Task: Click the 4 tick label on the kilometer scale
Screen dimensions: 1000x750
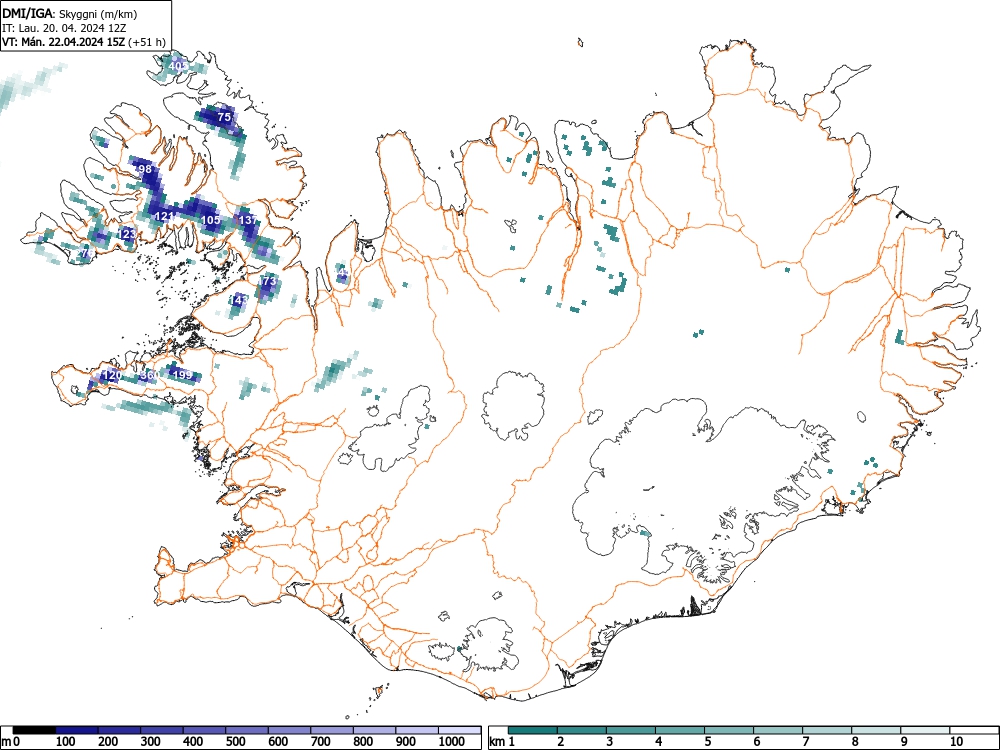Action: pos(659,742)
